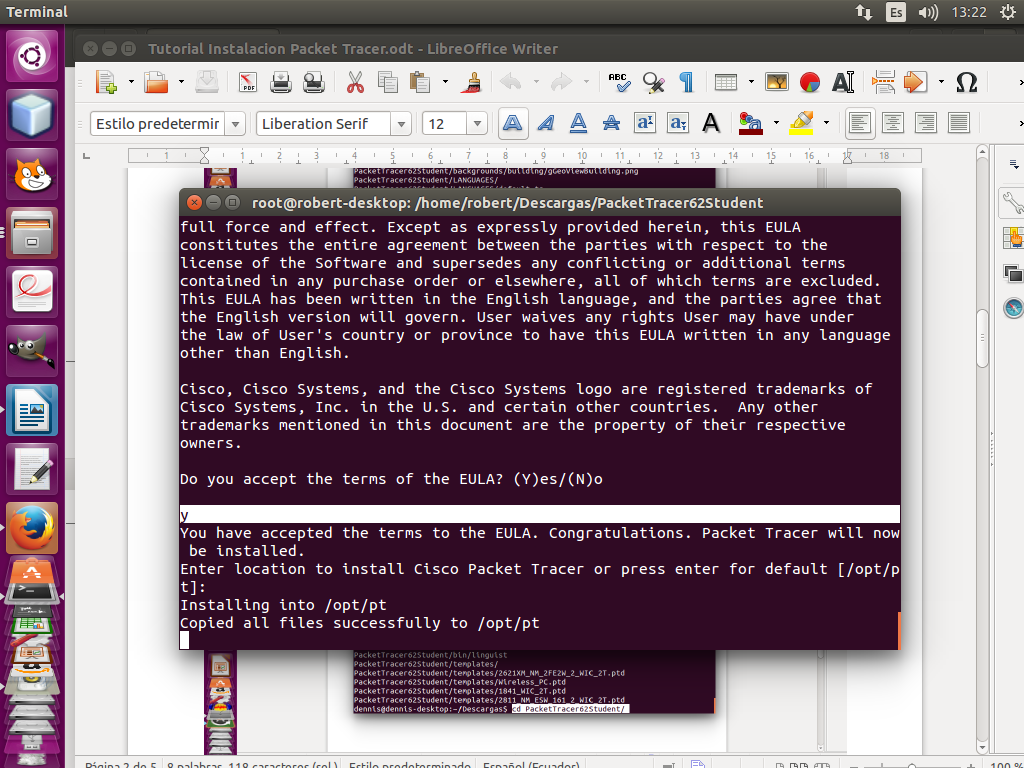Align paragraph right
This screenshot has width=1024, height=768.
925,123
